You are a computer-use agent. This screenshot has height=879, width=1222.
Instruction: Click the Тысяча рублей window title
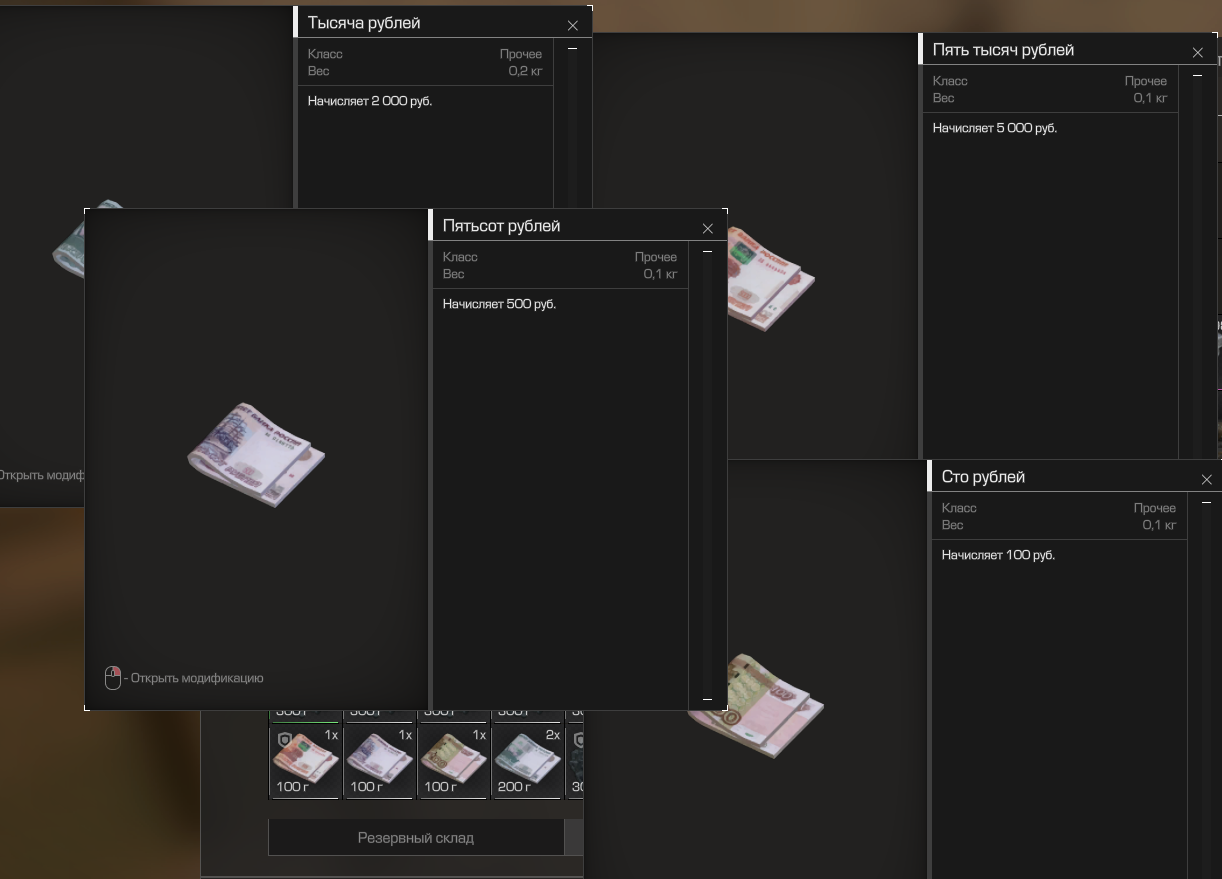364,23
